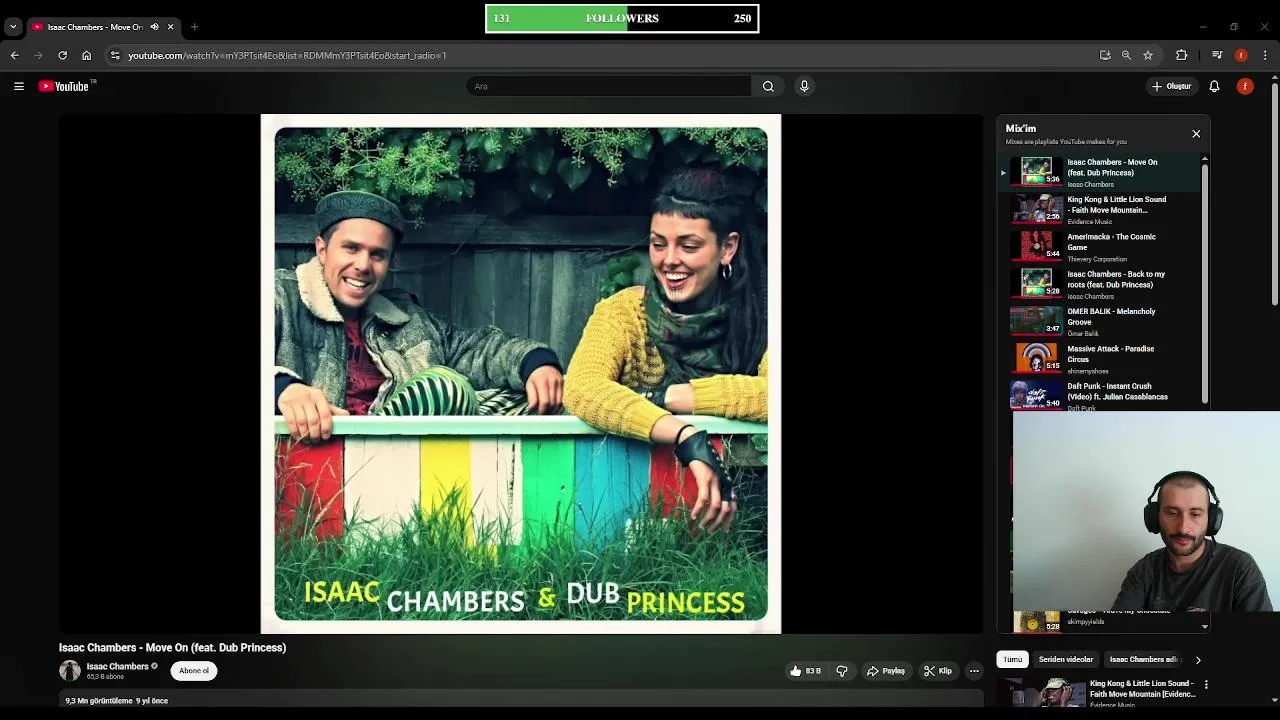Close the Isaac Chambers browser tab
This screenshot has height=720, width=1280.
pyautogui.click(x=170, y=27)
